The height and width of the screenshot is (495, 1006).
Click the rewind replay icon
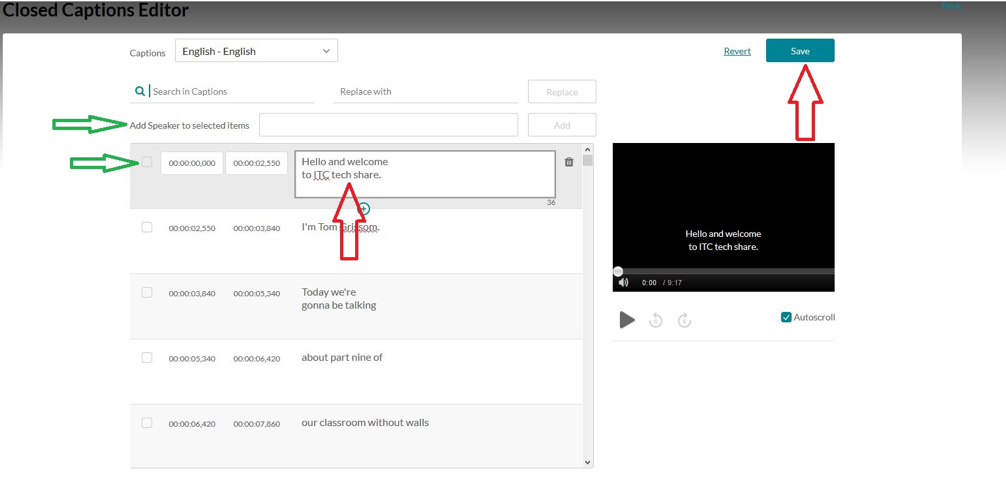tap(656, 320)
